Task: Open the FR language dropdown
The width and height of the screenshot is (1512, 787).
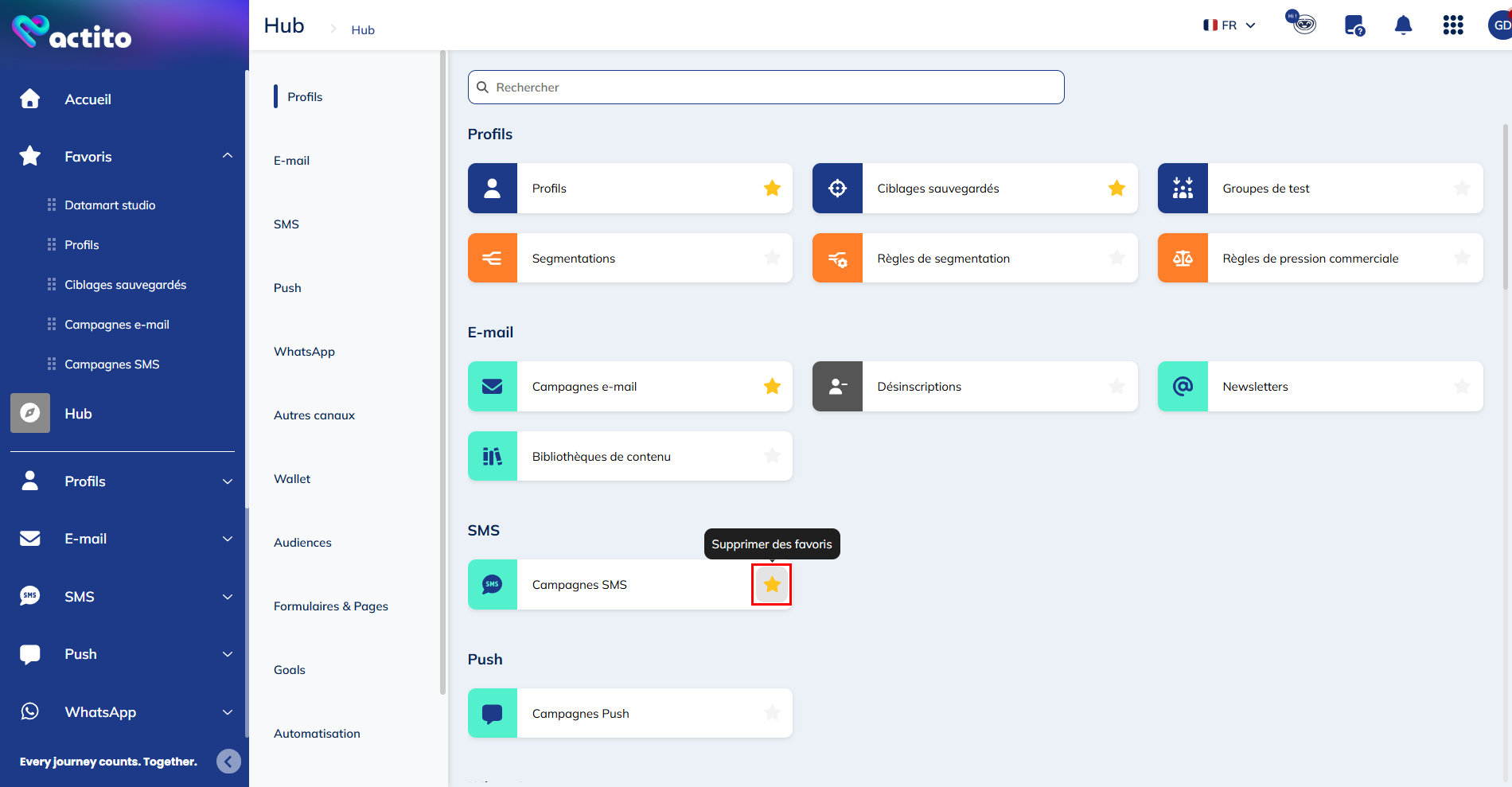Action: pos(1229,25)
